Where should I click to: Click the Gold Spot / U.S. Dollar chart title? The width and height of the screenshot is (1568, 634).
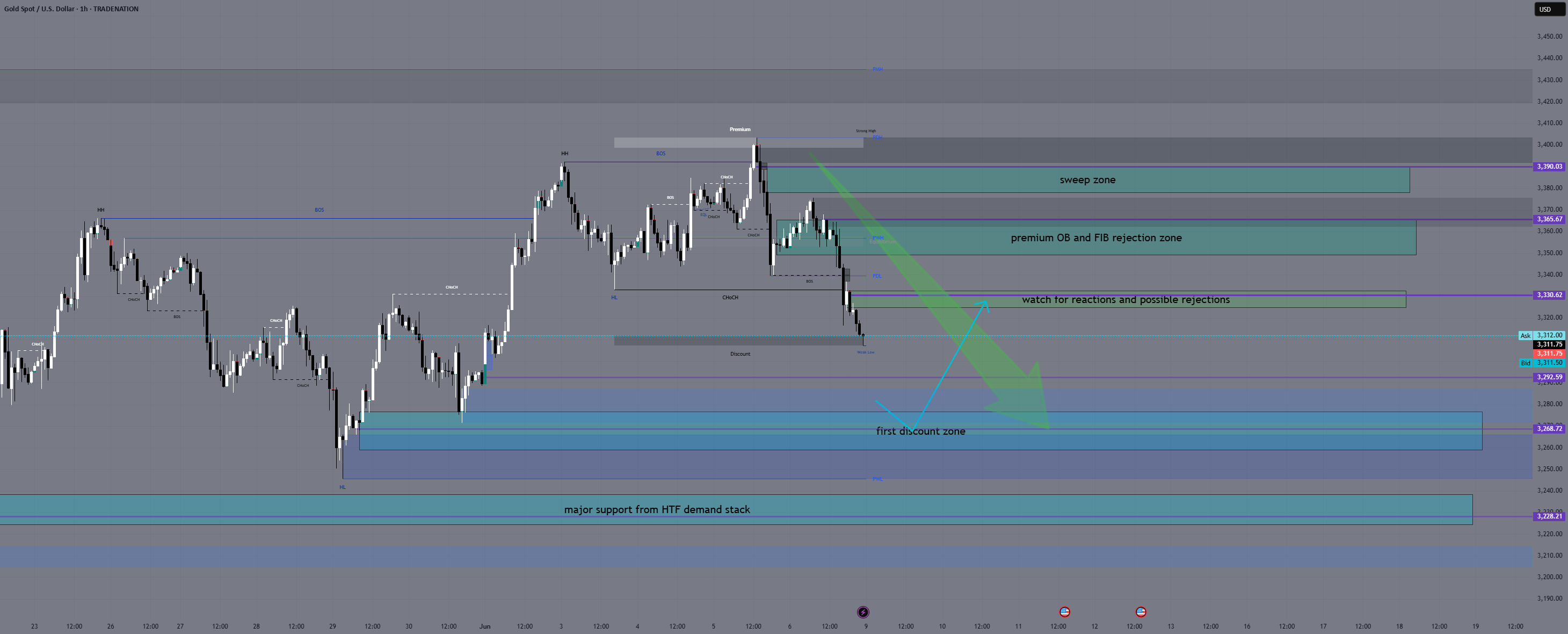point(71,9)
